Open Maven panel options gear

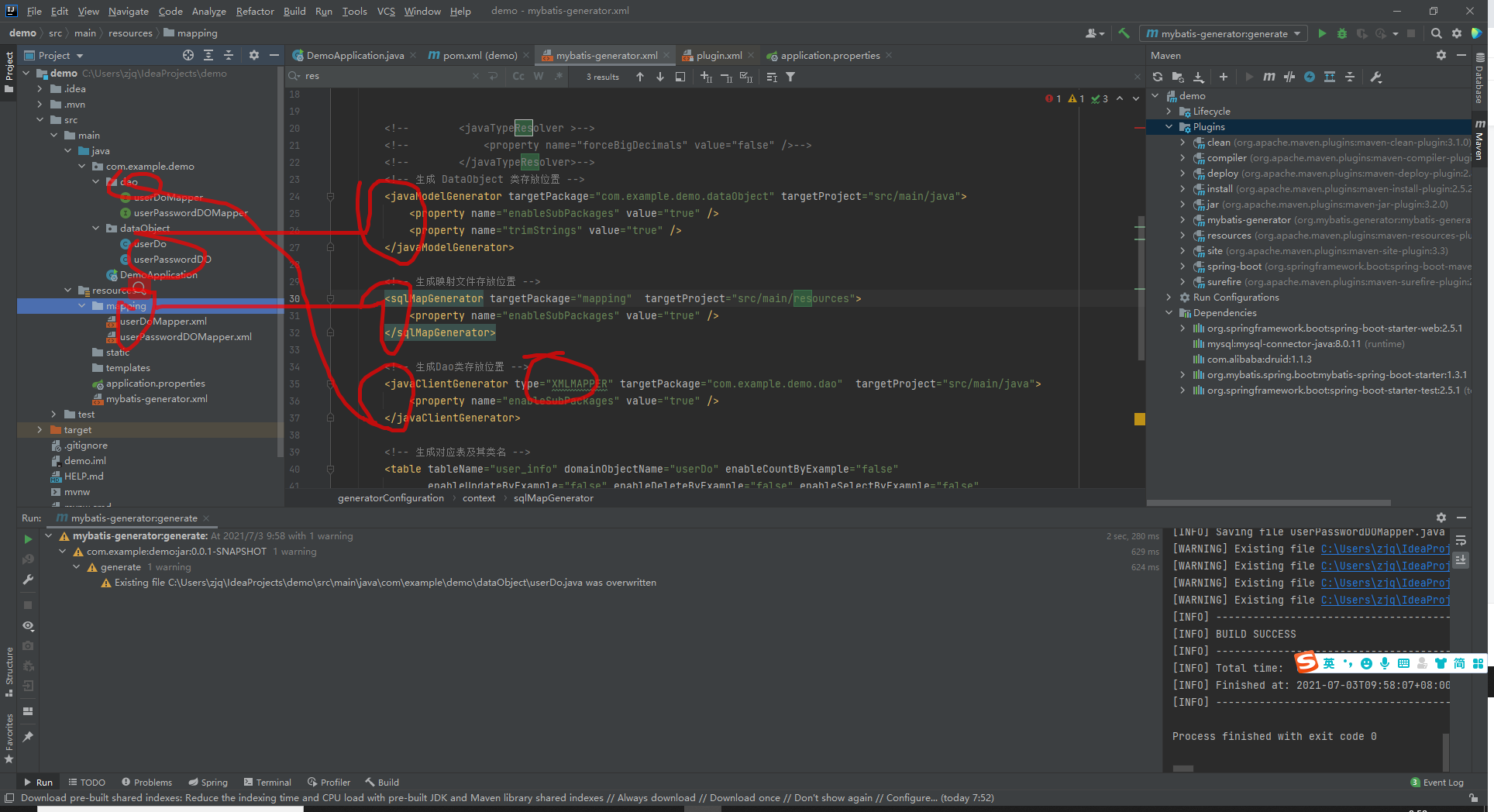(x=1441, y=55)
